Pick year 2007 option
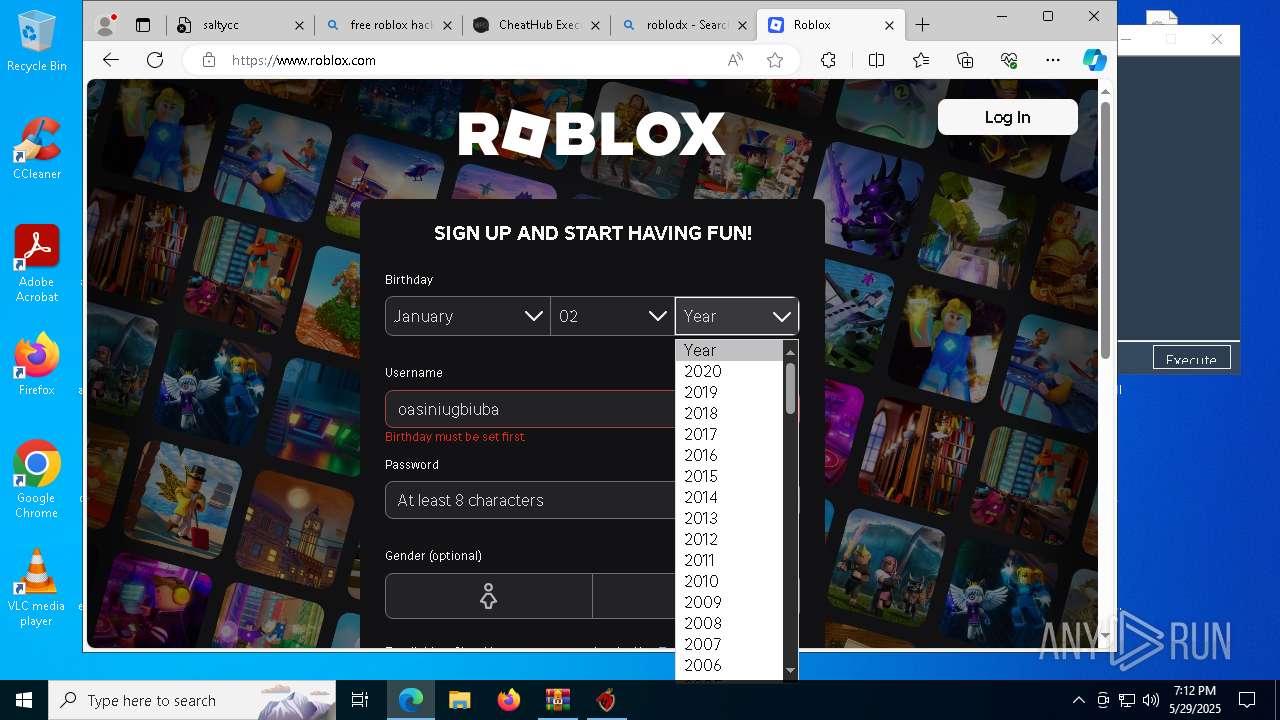 pyautogui.click(x=729, y=644)
